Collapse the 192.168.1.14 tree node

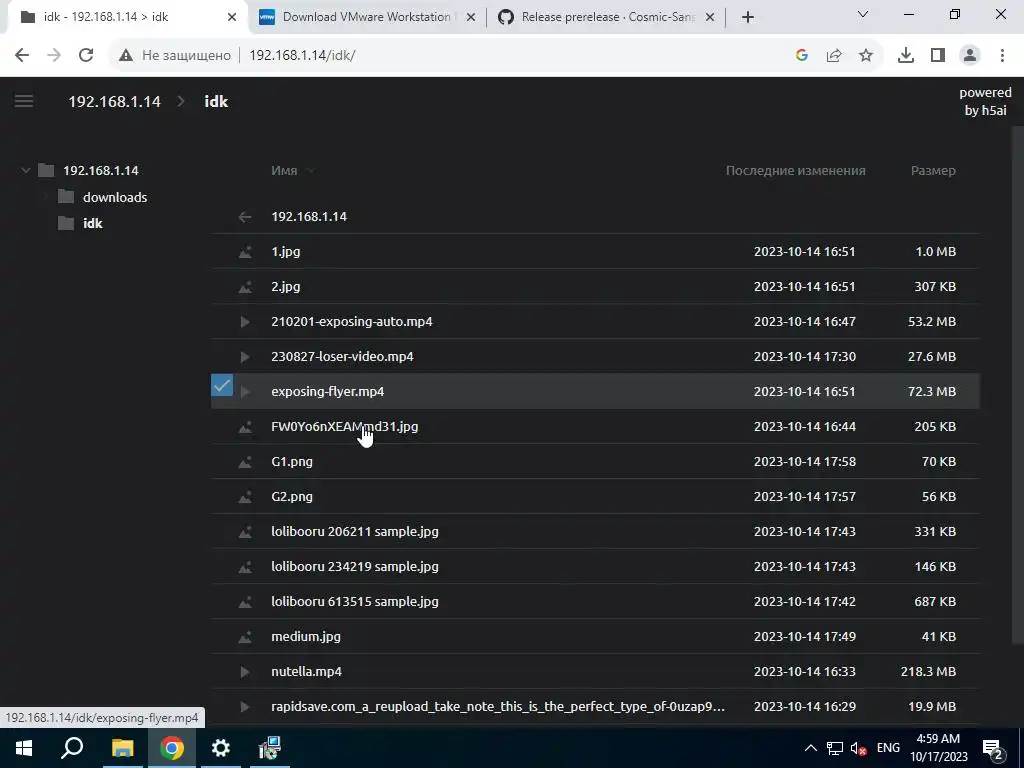(x=25, y=170)
